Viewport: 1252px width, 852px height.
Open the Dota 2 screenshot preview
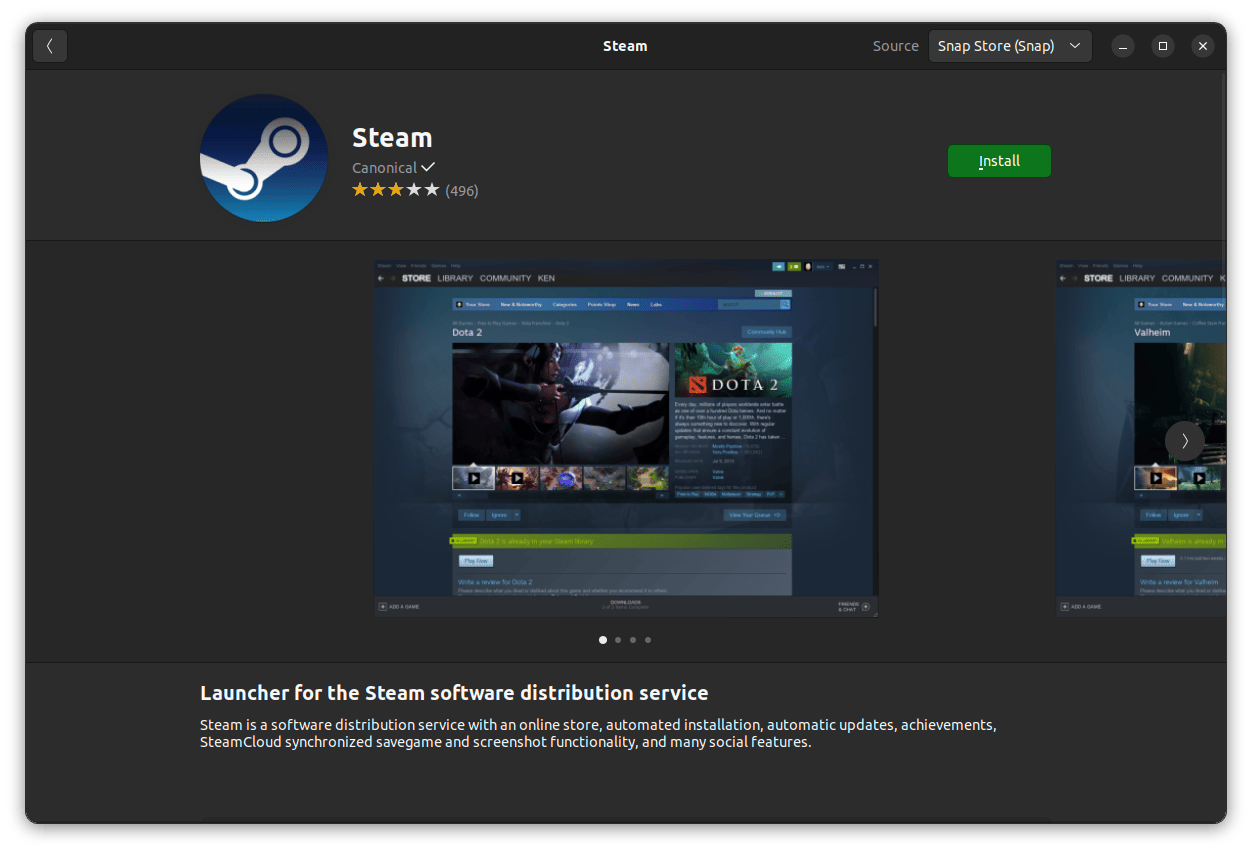tap(626, 438)
